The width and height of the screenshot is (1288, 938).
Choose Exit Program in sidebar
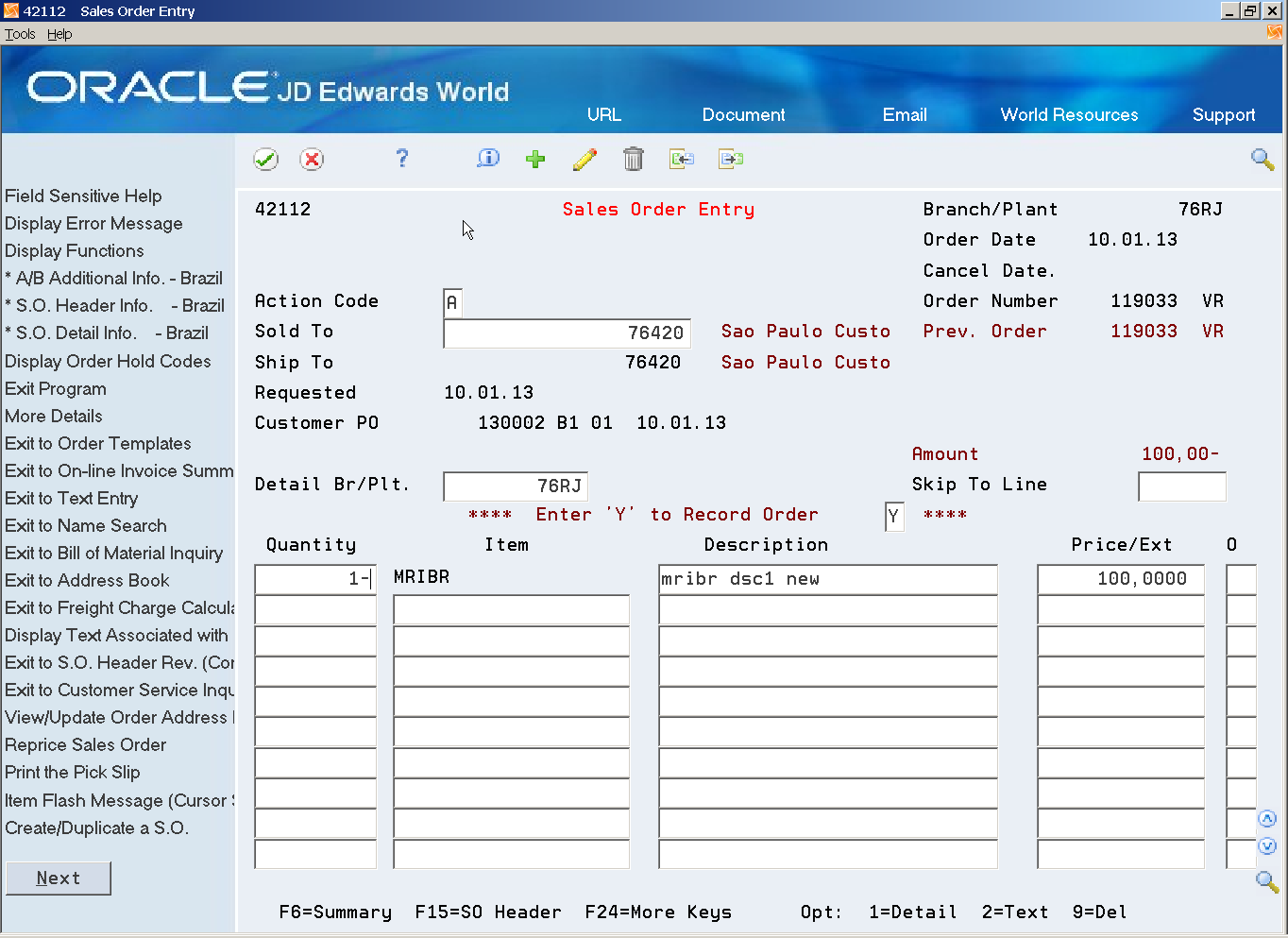click(x=56, y=388)
